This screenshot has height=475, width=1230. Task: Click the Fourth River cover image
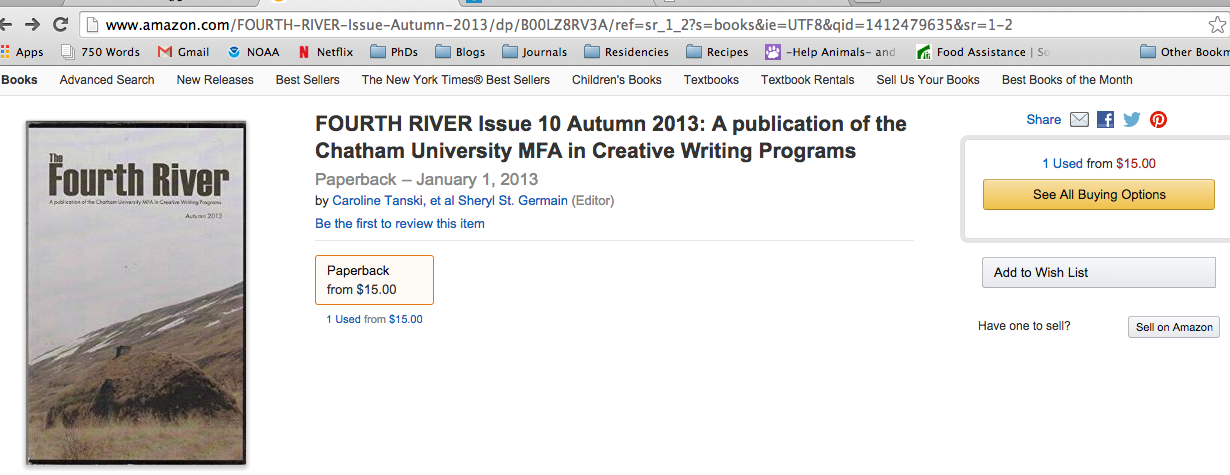coord(136,292)
